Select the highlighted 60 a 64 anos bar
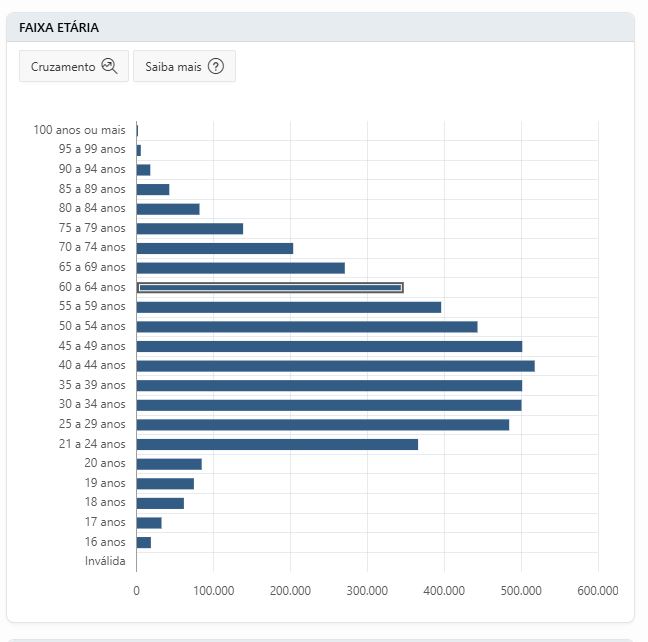This screenshot has width=648, height=642. pos(270,287)
